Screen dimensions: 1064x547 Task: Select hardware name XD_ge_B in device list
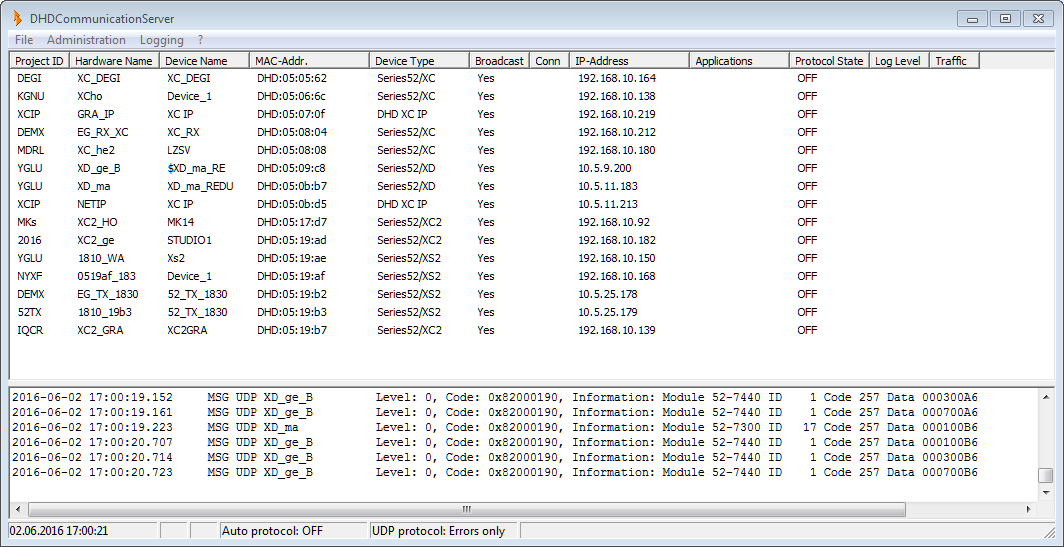[x=99, y=168]
